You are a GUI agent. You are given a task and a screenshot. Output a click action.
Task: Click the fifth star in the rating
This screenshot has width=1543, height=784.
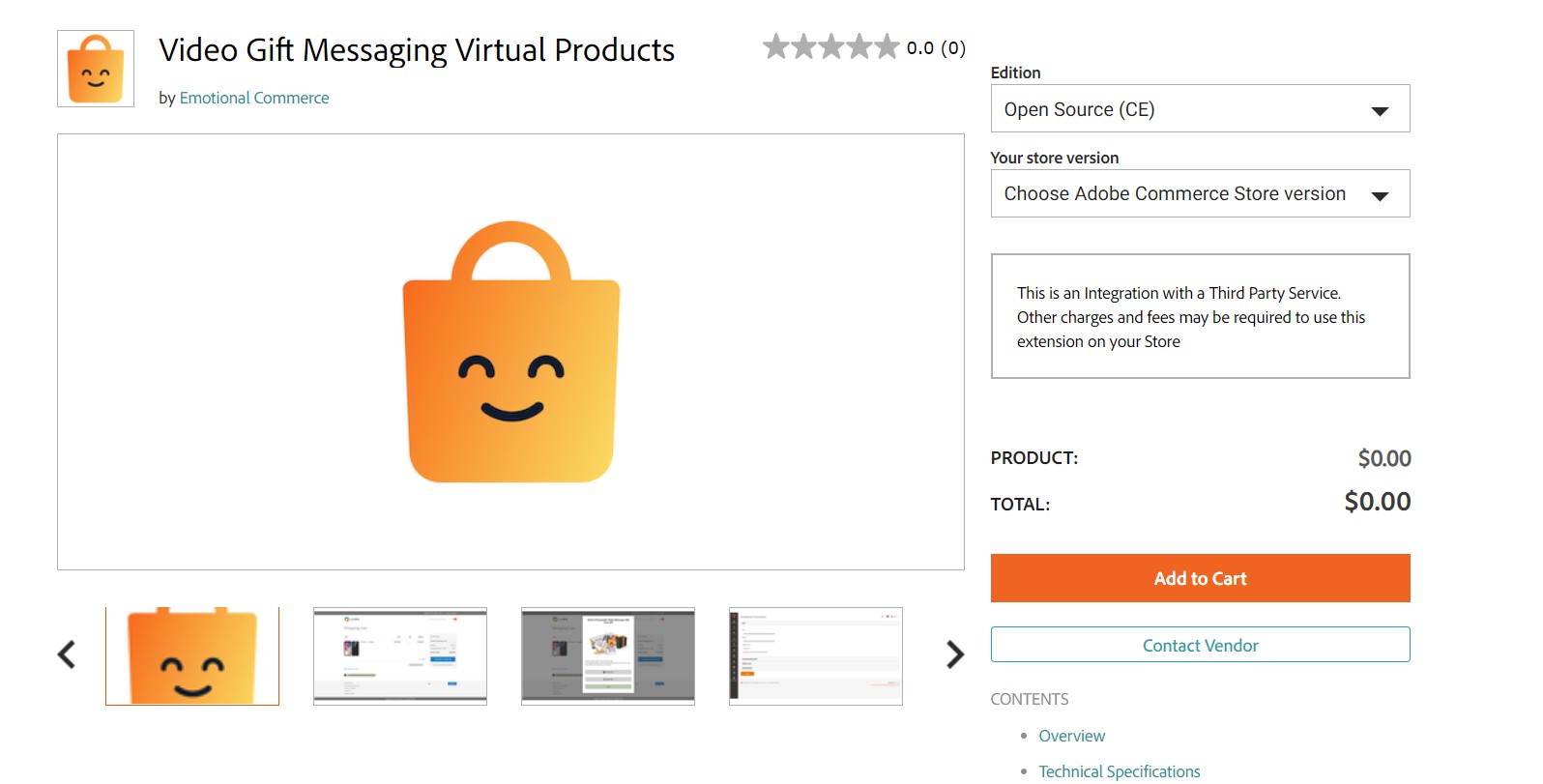point(887,46)
